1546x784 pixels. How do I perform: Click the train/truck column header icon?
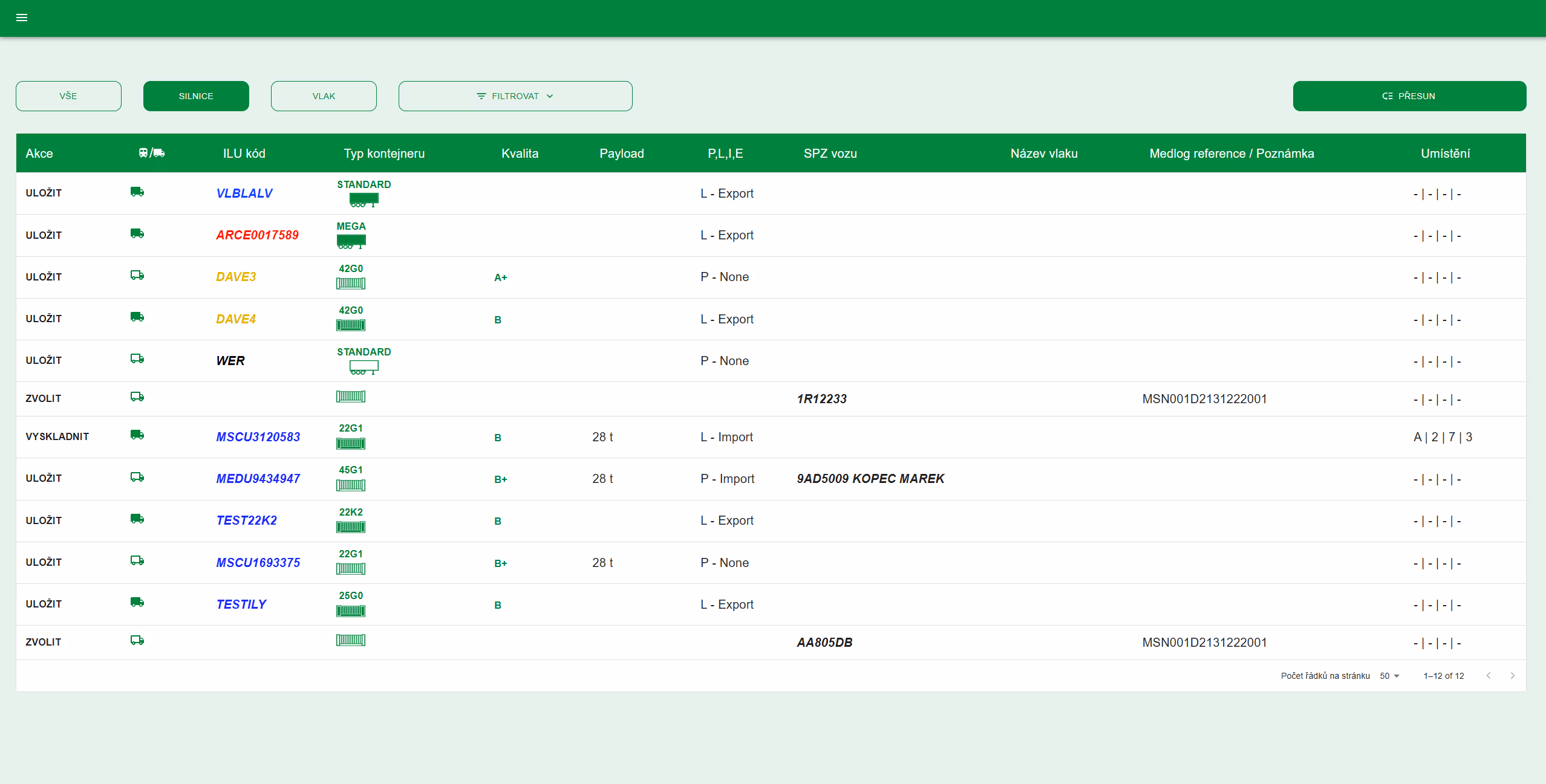click(x=151, y=153)
